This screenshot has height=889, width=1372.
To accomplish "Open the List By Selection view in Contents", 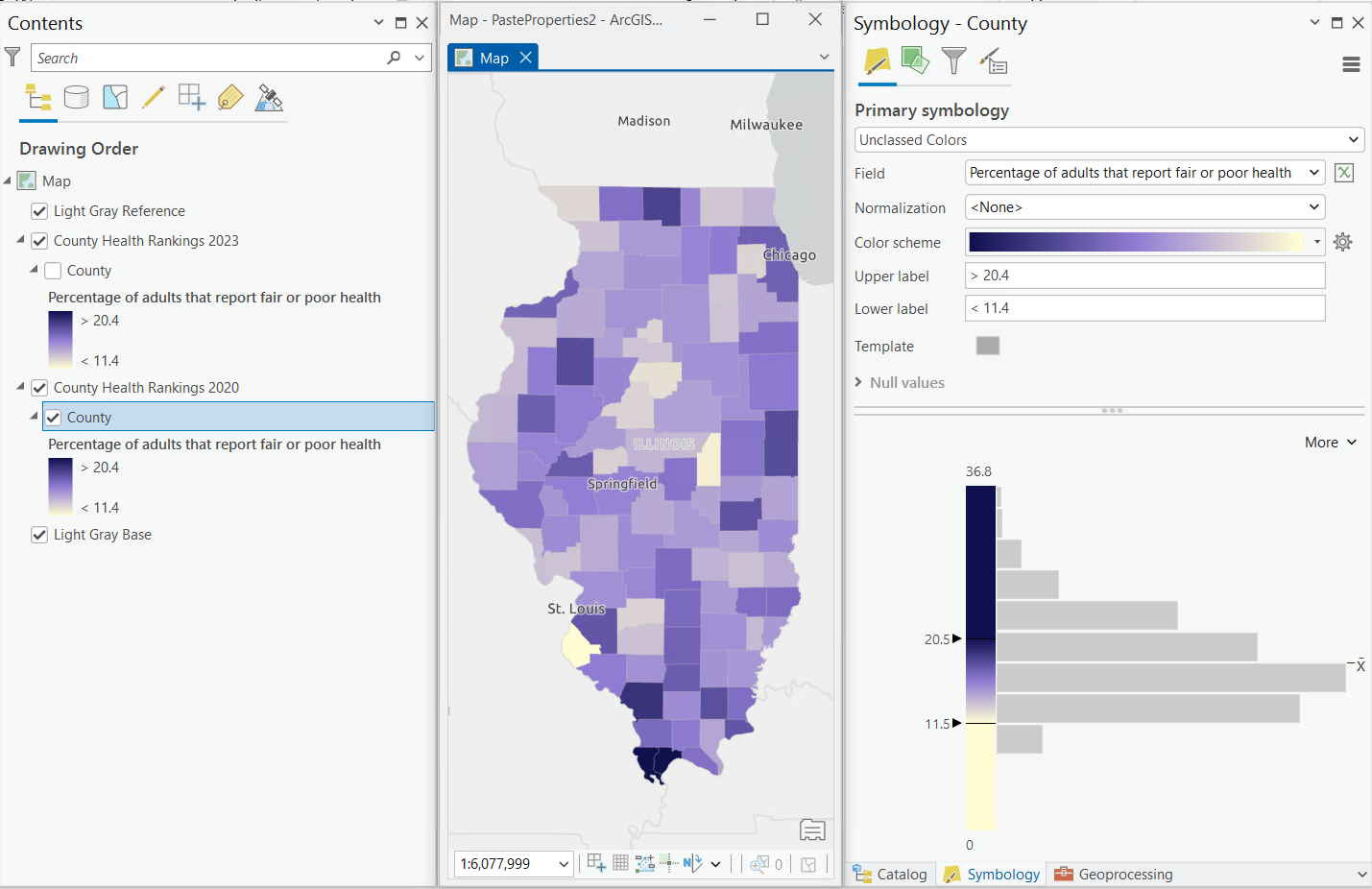I will [x=115, y=98].
